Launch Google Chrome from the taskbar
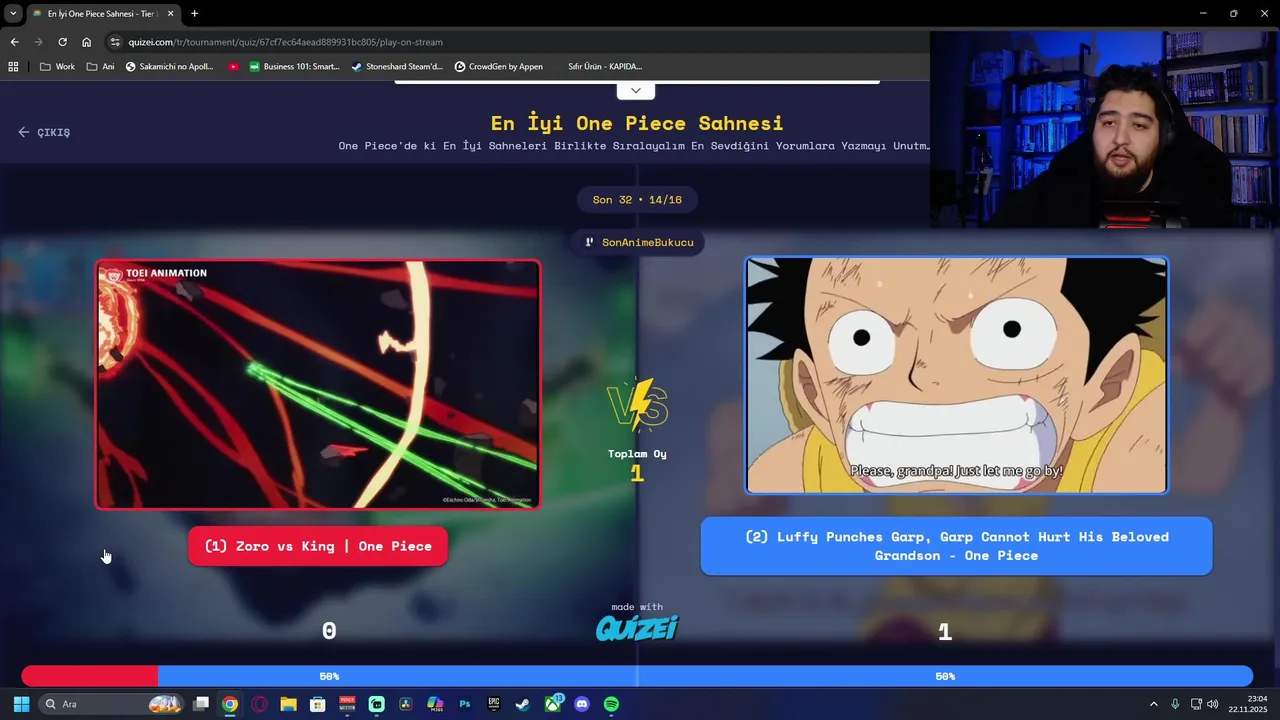 coord(230,704)
